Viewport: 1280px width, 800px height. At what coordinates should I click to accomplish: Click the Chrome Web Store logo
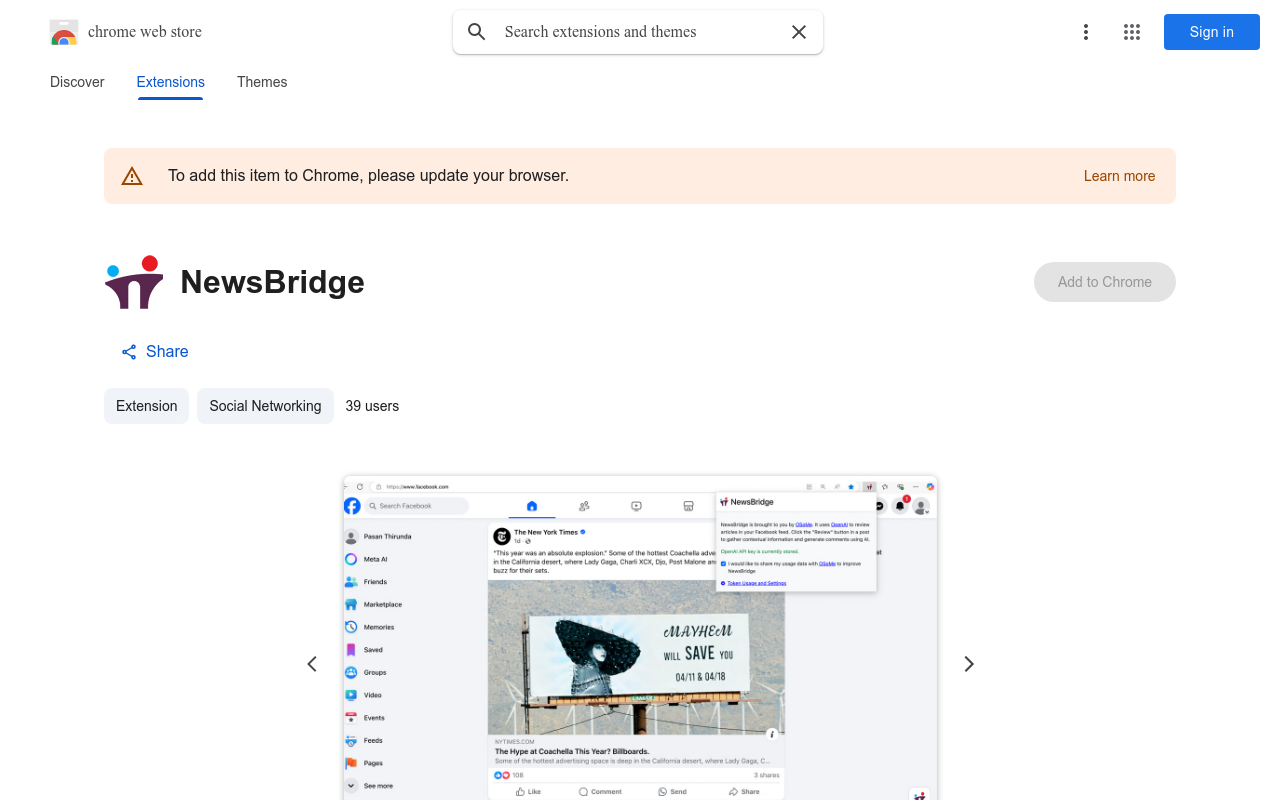(64, 32)
